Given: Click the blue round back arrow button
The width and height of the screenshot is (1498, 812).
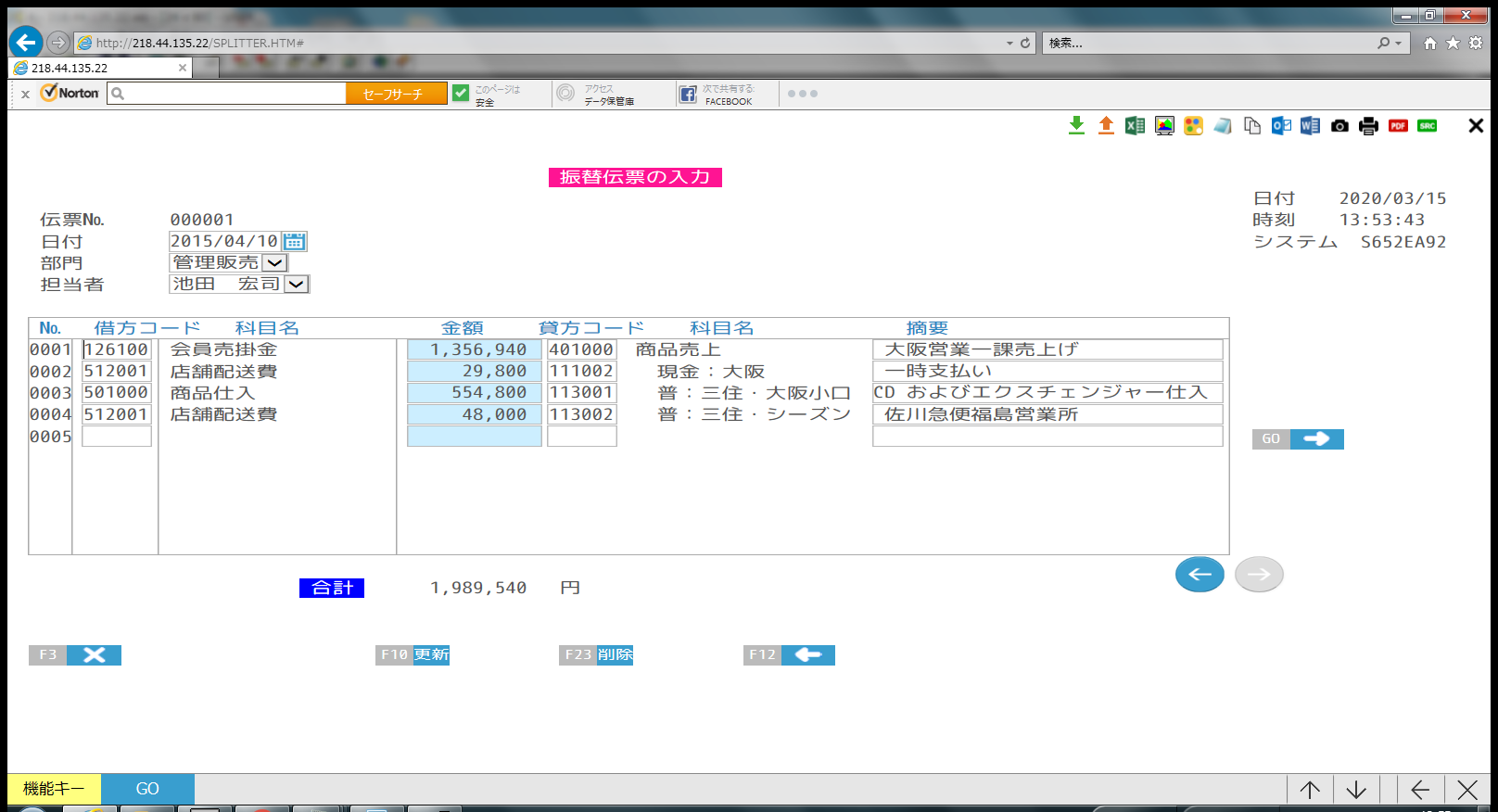Looking at the screenshot, I should tap(1200, 575).
